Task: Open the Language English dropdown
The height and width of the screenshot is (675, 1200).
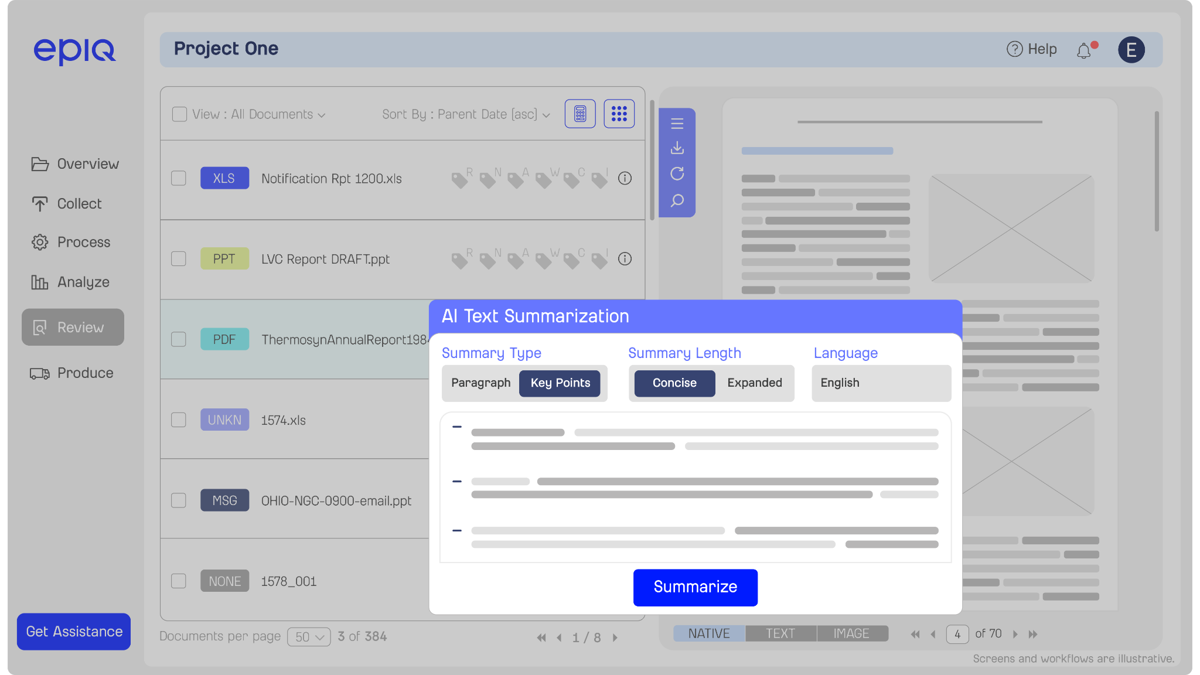Action: pyautogui.click(x=881, y=383)
